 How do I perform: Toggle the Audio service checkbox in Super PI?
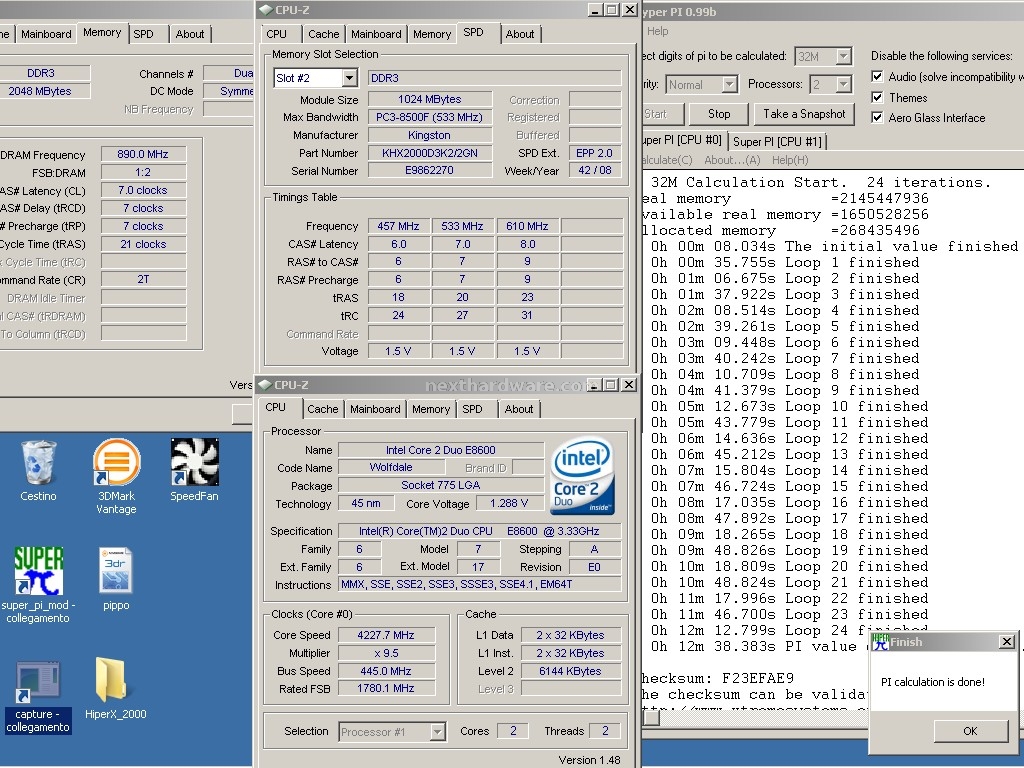click(x=877, y=76)
